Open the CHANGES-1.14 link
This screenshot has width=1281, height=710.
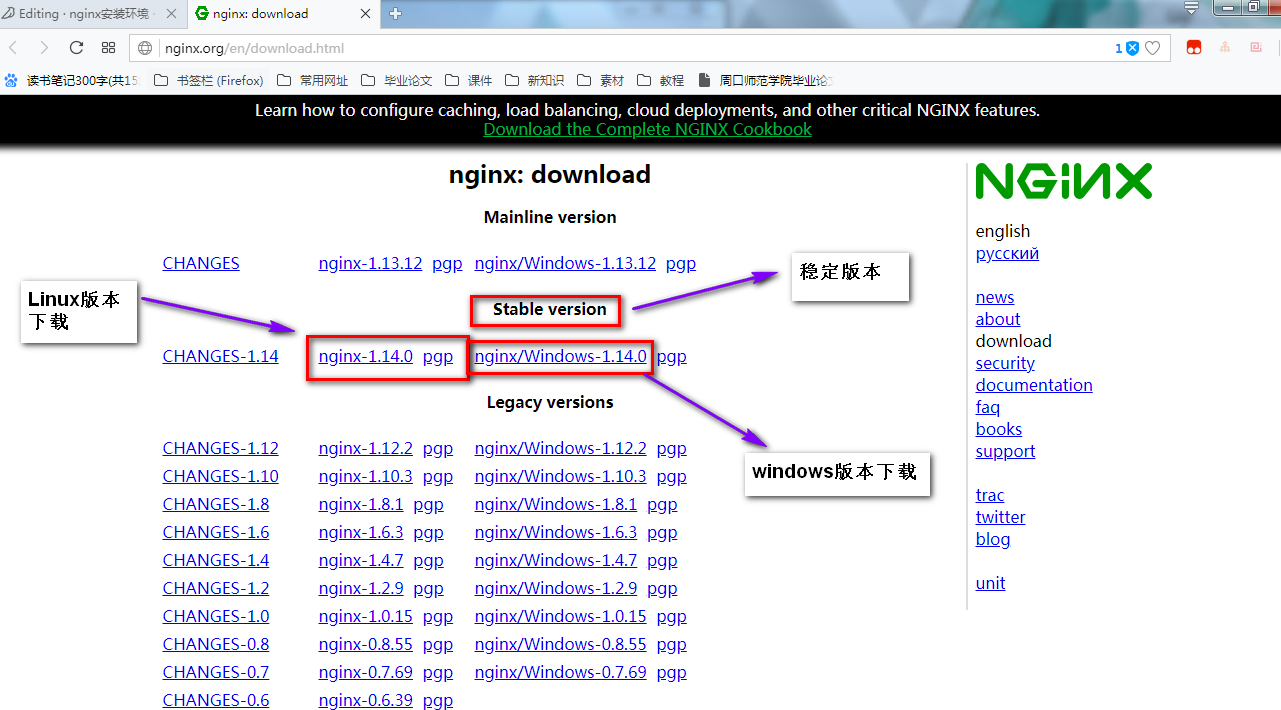220,356
